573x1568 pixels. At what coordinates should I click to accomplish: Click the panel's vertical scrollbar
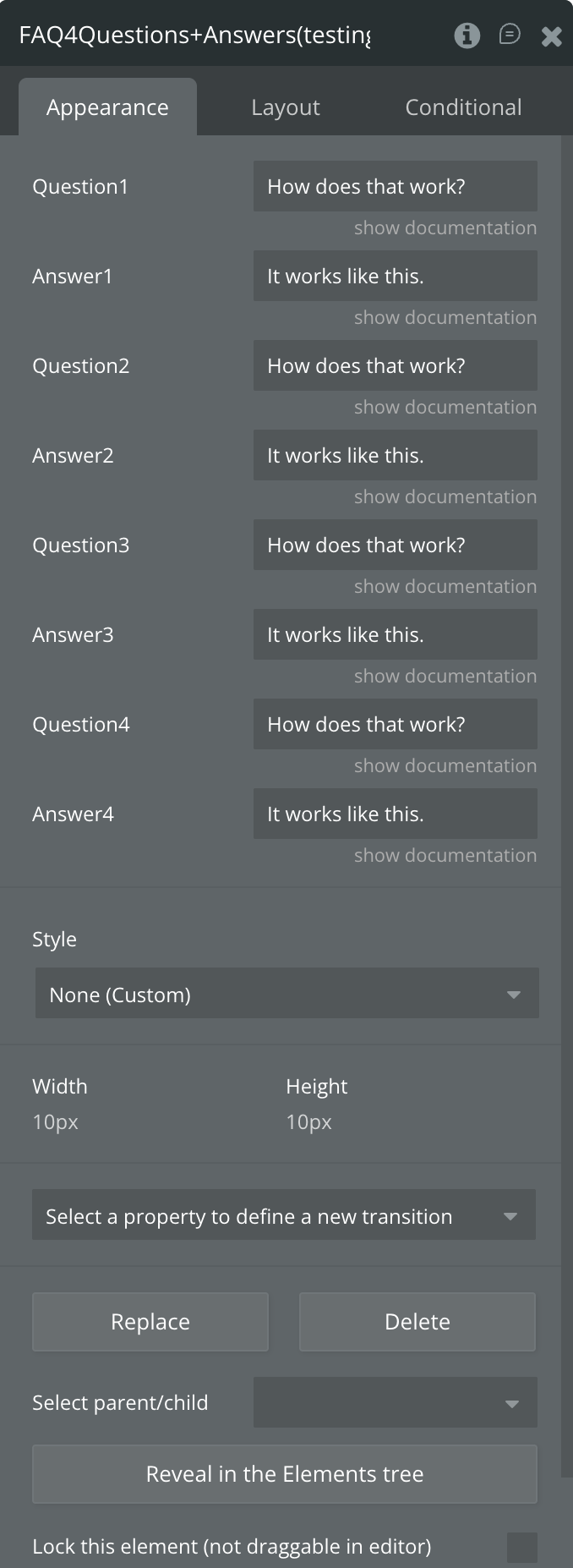[x=566, y=761]
